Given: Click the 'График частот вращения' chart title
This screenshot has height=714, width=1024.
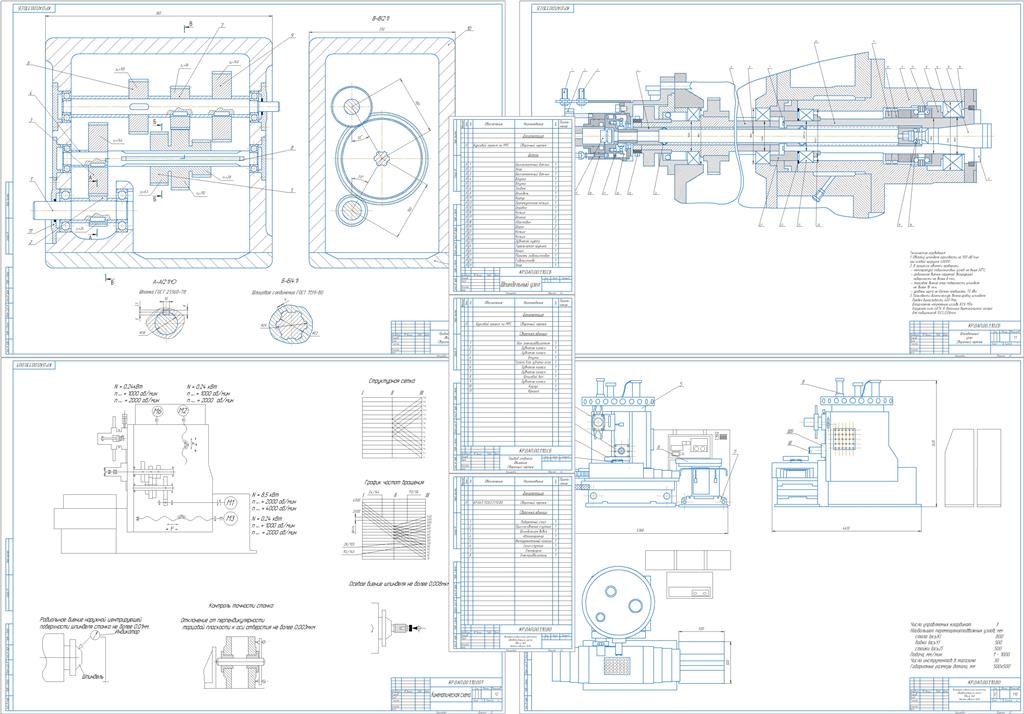Looking at the screenshot, I should (394, 482).
